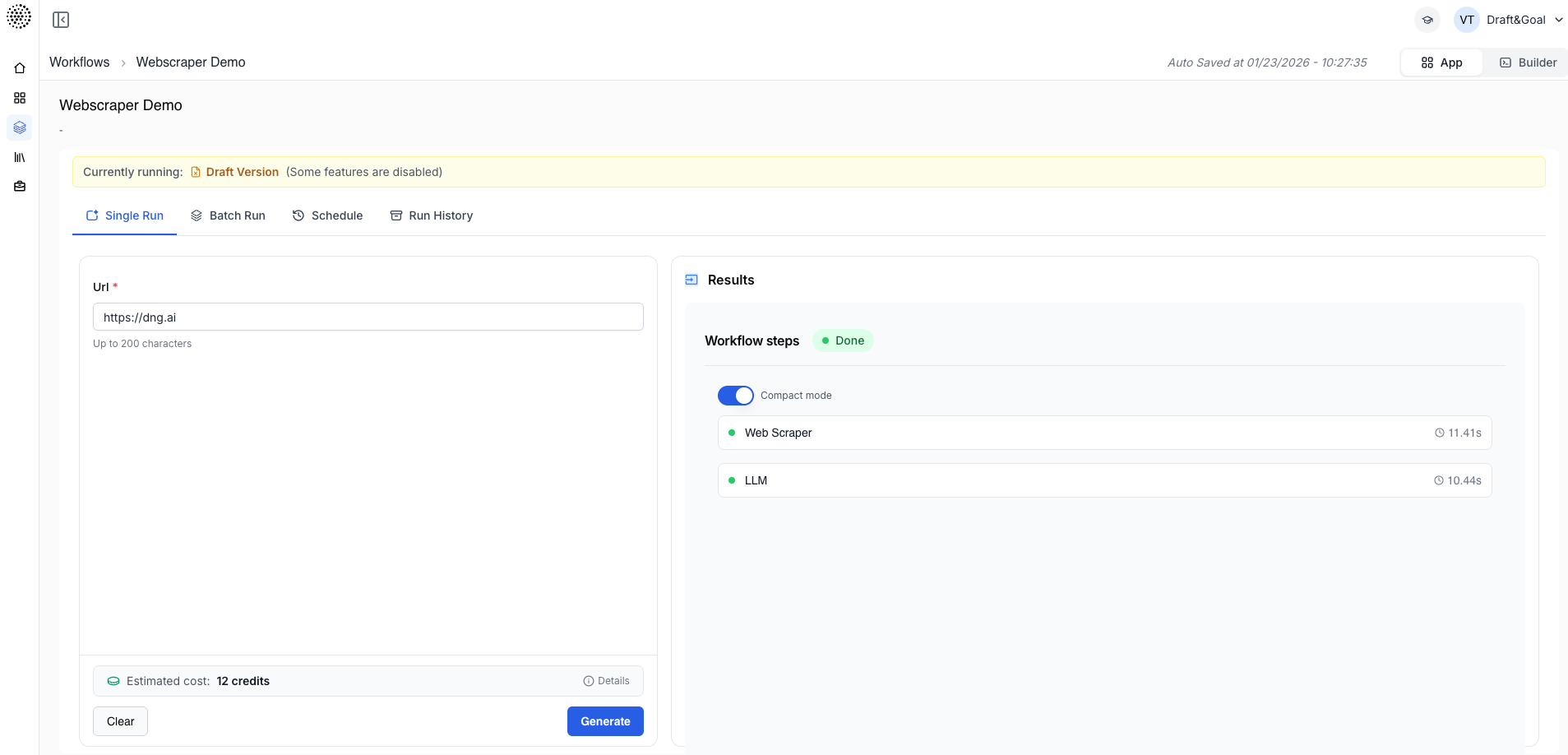Select the apps grid icon in sidebar
Screen dimensions: 1568x755
(19, 98)
